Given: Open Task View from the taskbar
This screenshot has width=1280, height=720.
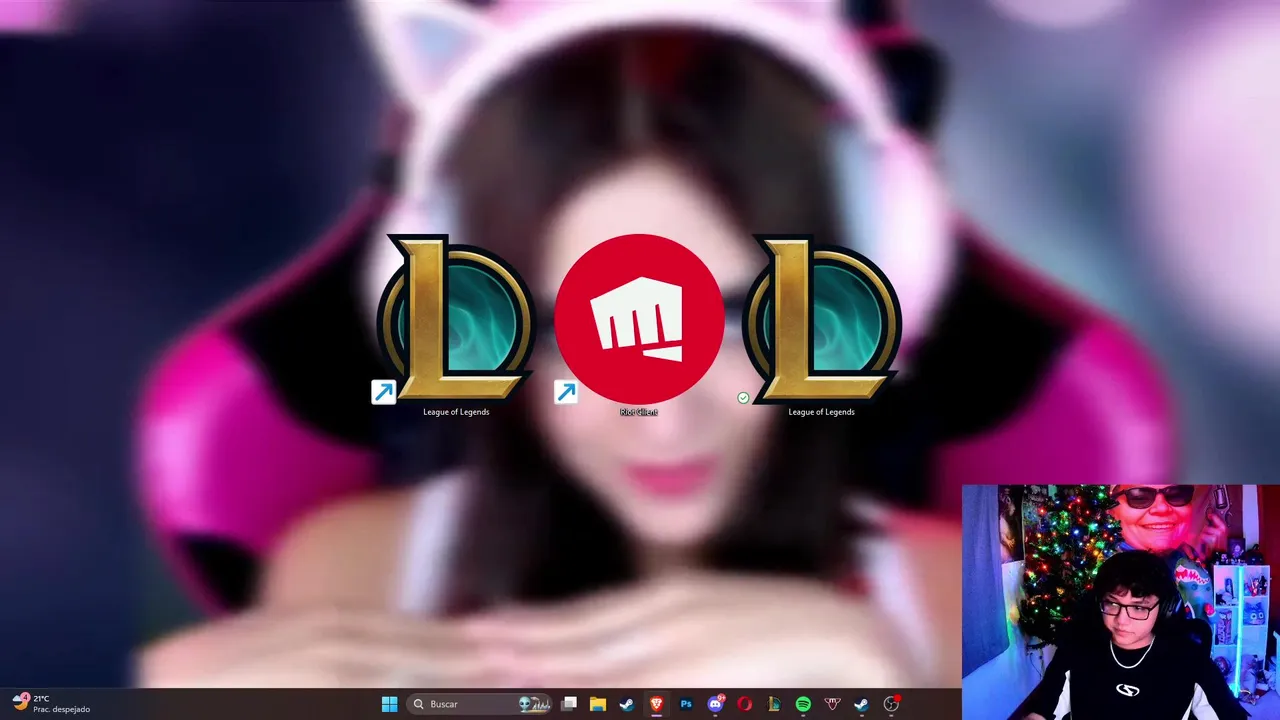Looking at the screenshot, I should pos(569,704).
